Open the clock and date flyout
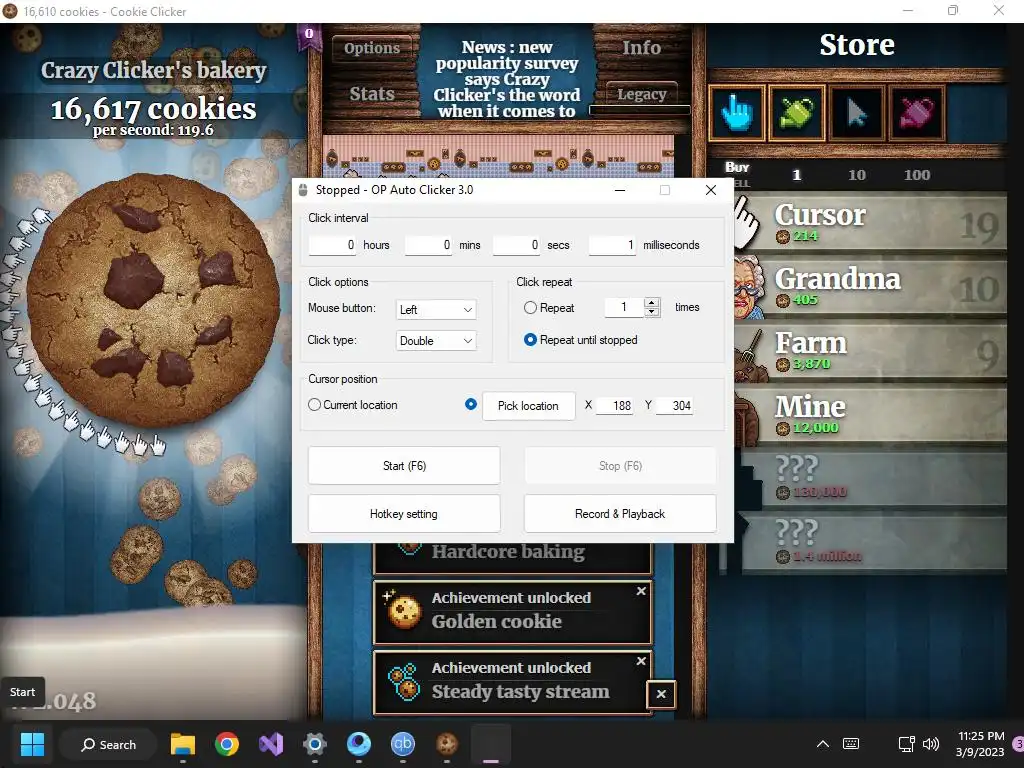 tap(980, 744)
